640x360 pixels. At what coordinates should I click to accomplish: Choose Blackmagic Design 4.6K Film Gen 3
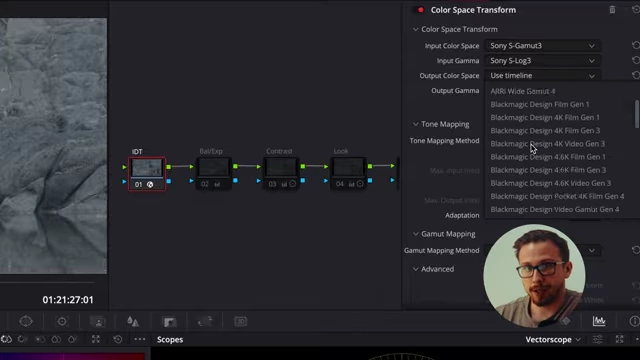[548, 170]
